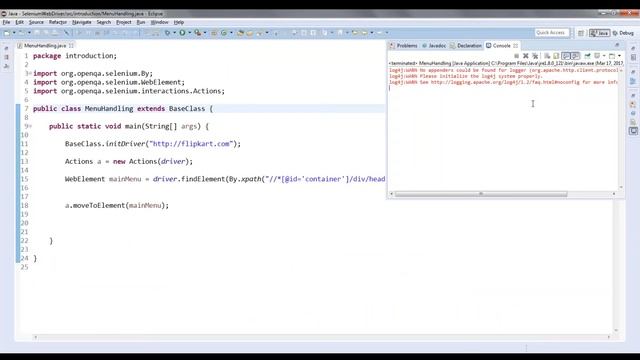This screenshot has width=640, height=360.
Task: Expand the Run configurations dropdown arrow
Action: [x=189, y=33]
